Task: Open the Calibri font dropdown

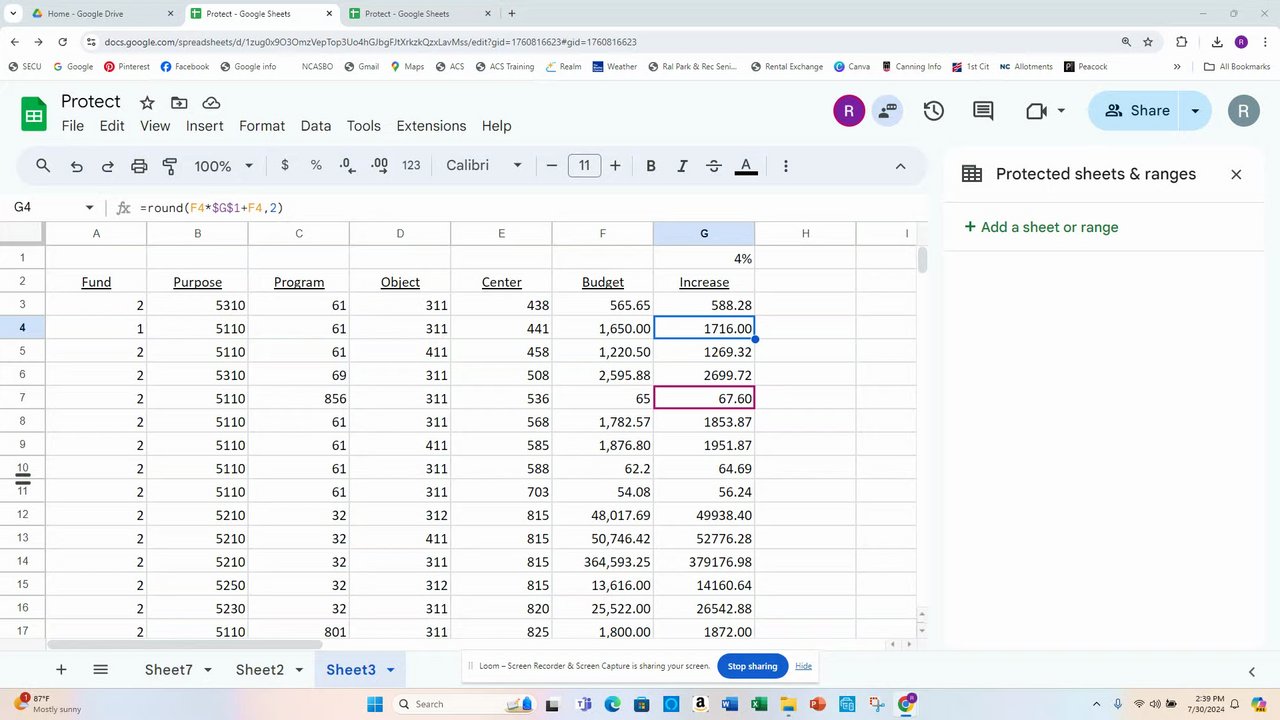Action: pos(484,166)
